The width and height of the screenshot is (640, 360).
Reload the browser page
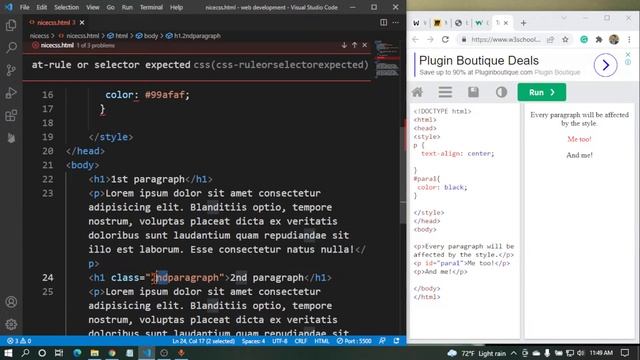click(x=445, y=40)
